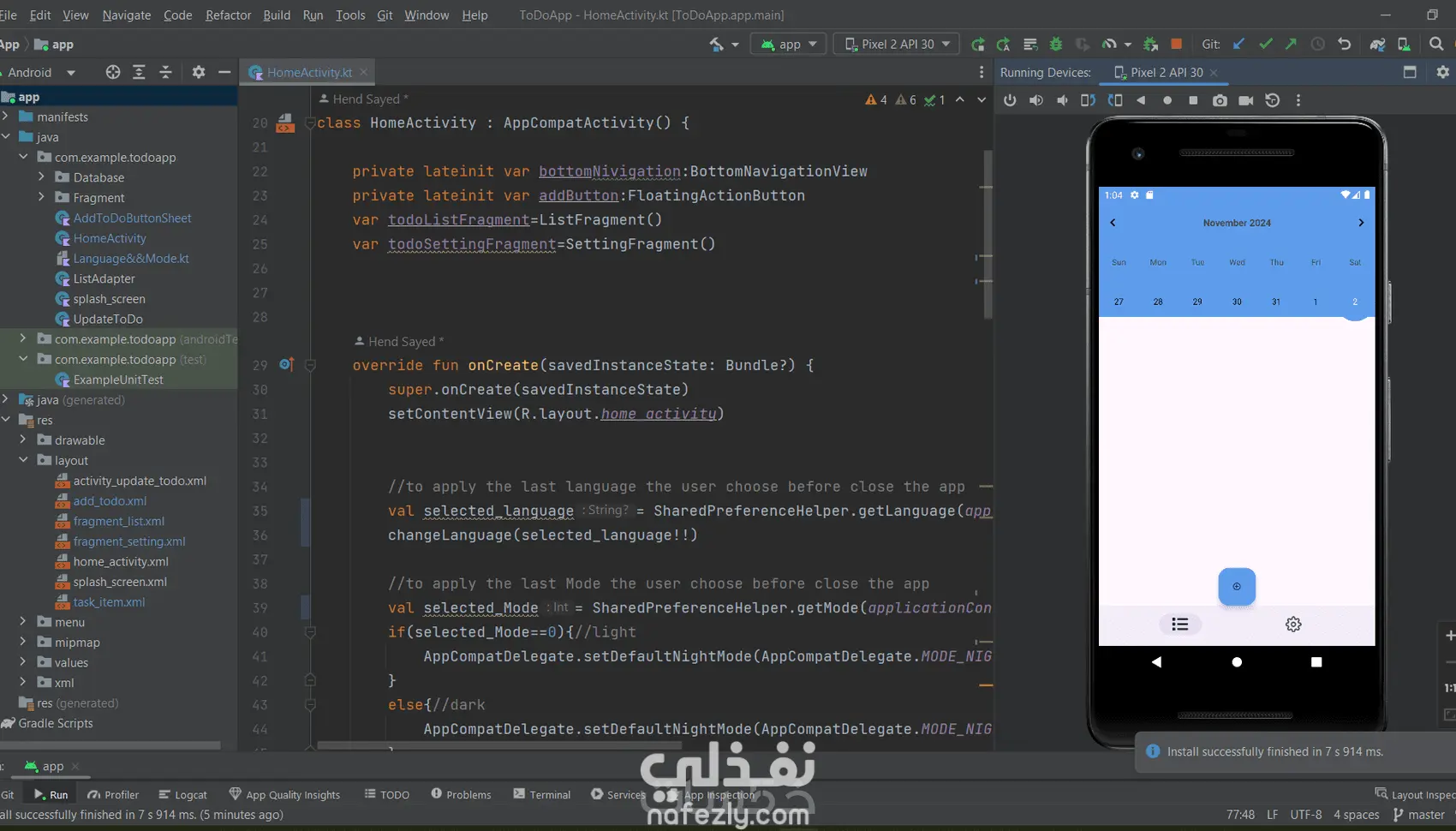Open Device Manager icon in toolbar
Image resolution: width=1456 pixels, height=831 pixels.
(1404, 45)
